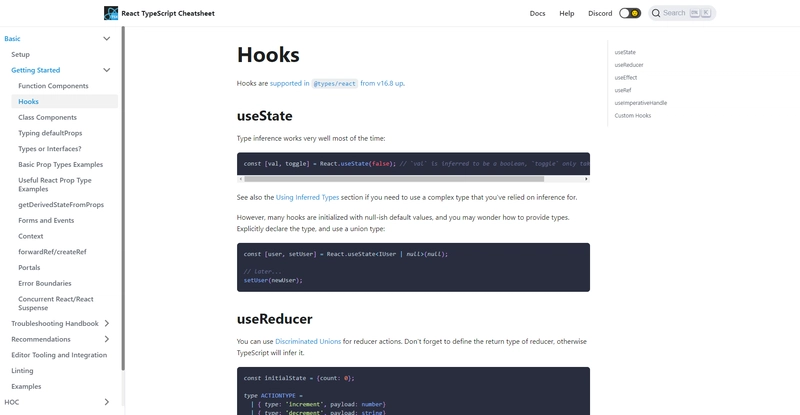Follow the Using Inferred Types link
The image size is (800, 415).
(307, 198)
